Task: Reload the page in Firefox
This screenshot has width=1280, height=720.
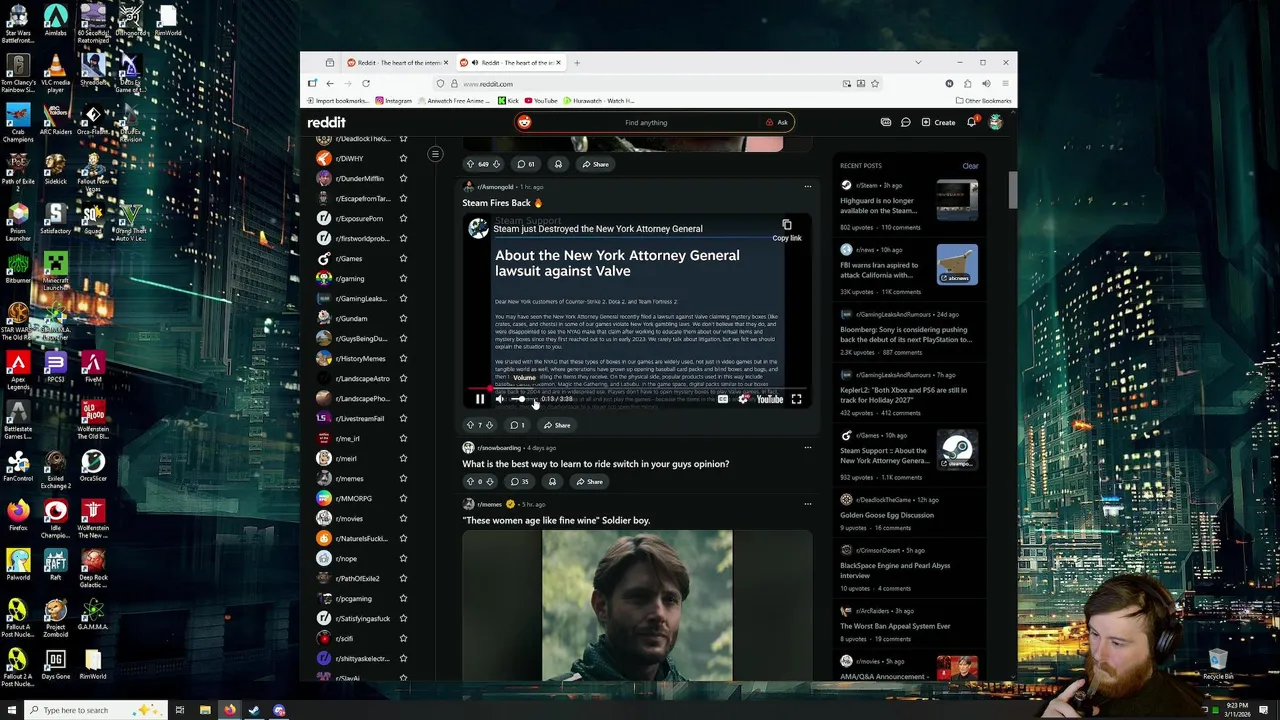Action: click(x=366, y=84)
